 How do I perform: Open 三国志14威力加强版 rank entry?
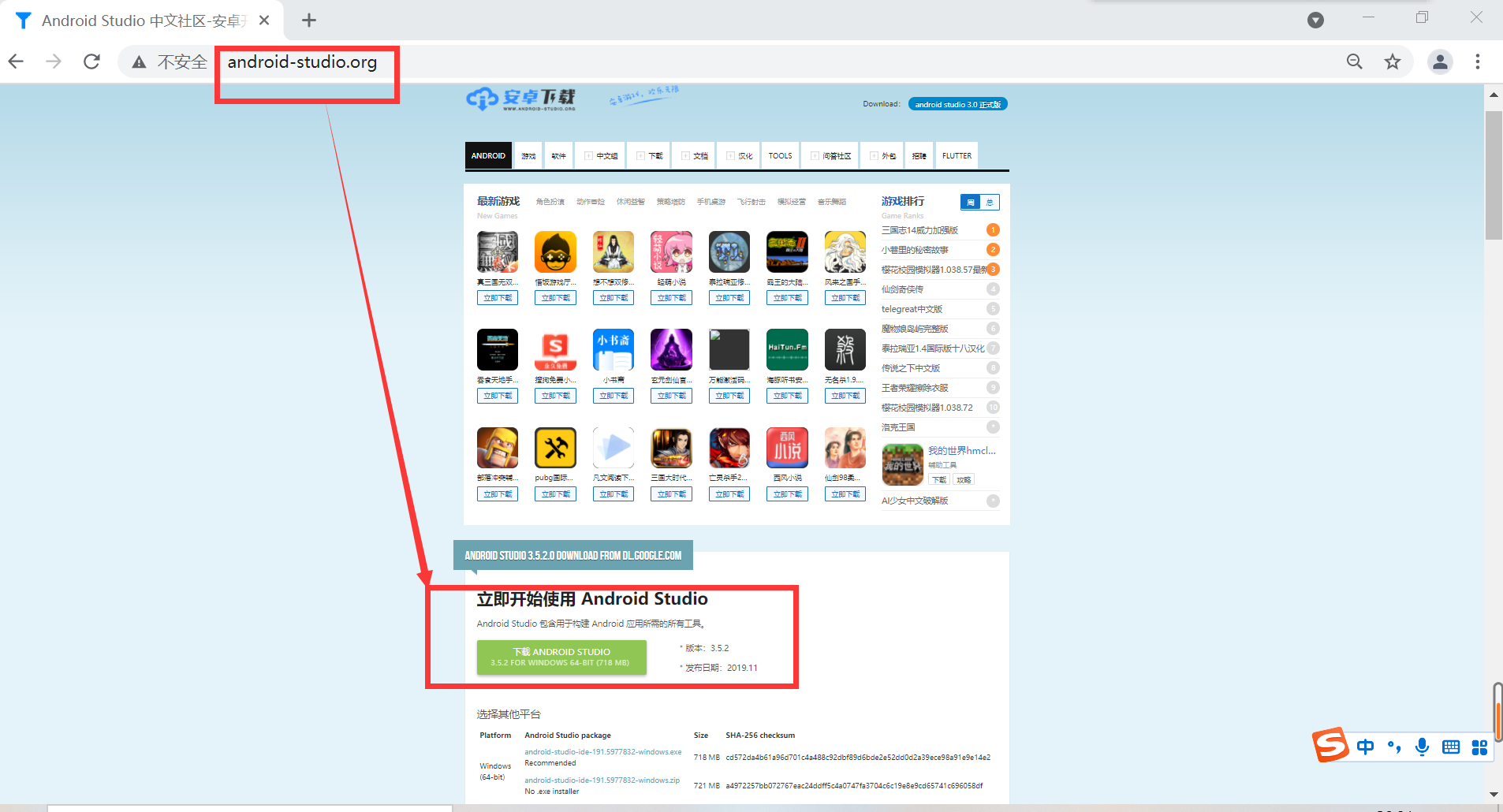919,230
